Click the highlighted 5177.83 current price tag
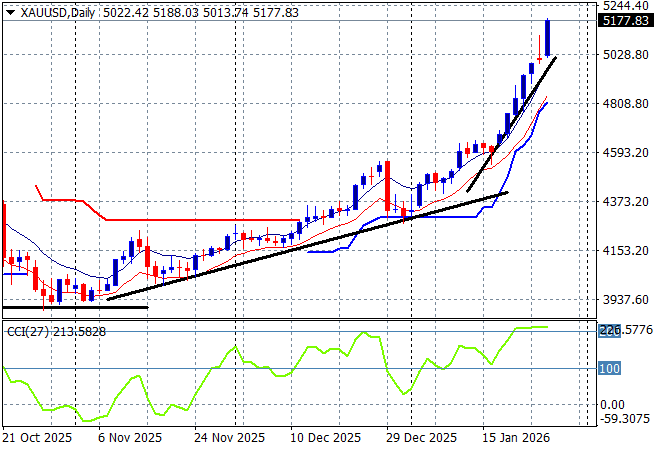 [x=625, y=21]
